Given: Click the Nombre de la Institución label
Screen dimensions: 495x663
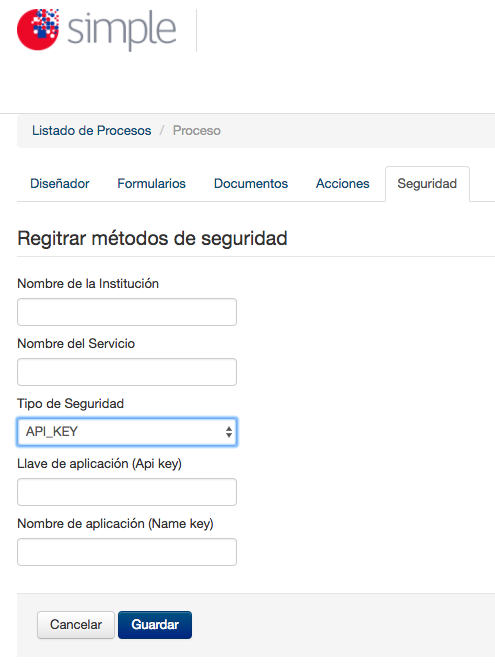Looking at the screenshot, I should 88,283.
